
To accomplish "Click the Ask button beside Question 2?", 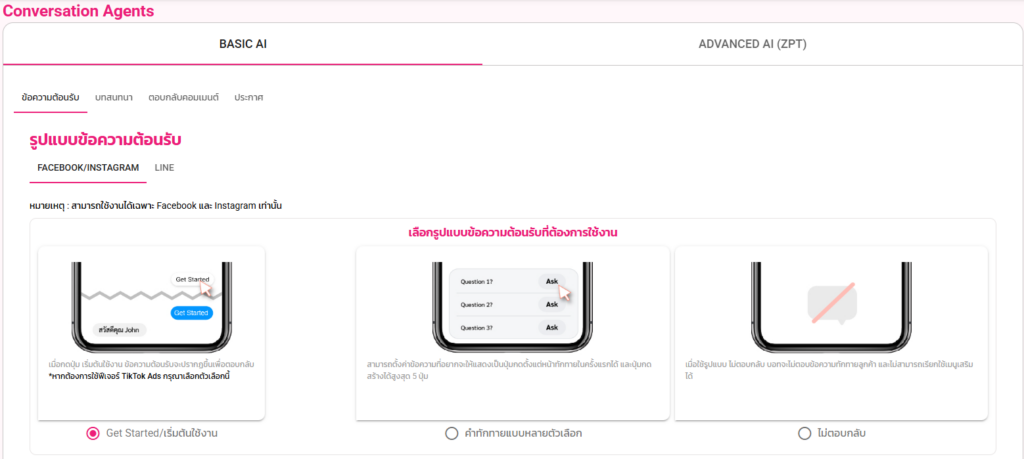I will coord(549,304).
